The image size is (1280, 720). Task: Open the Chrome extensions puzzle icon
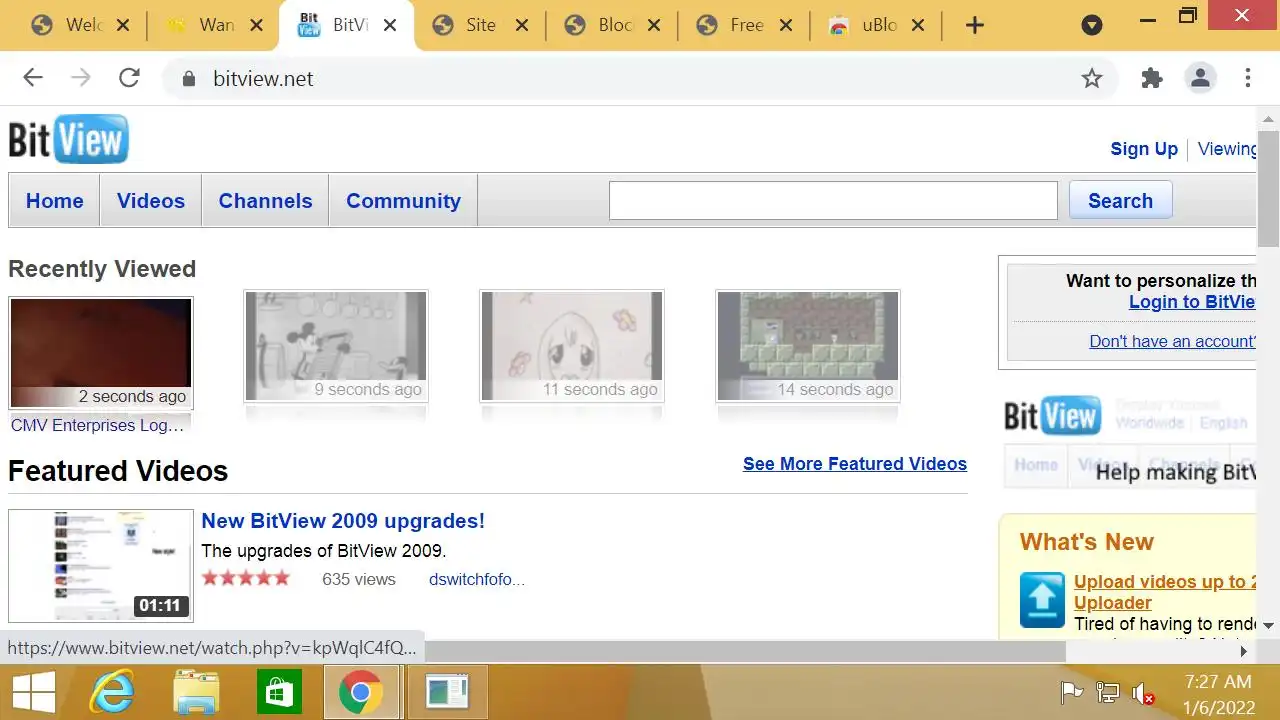point(1152,78)
